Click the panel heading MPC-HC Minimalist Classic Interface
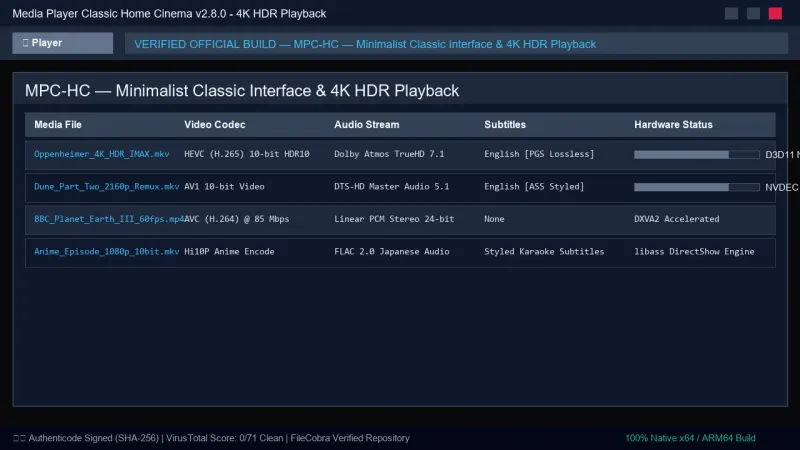 tap(242, 91)
